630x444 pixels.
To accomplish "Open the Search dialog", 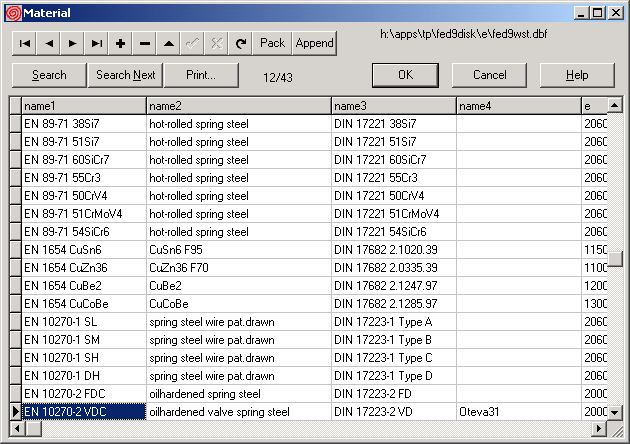I will (x=49, y=75).
